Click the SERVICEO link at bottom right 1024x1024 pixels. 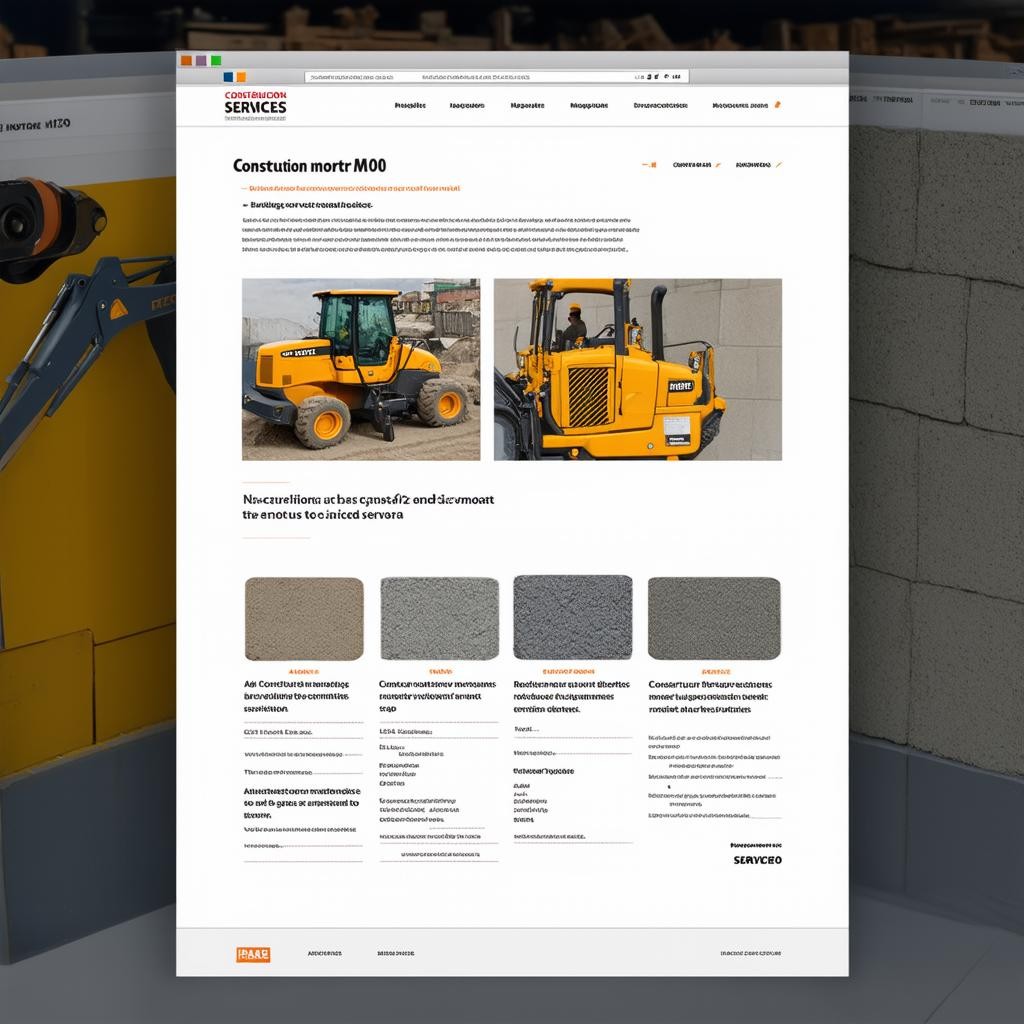pos(757,860)
